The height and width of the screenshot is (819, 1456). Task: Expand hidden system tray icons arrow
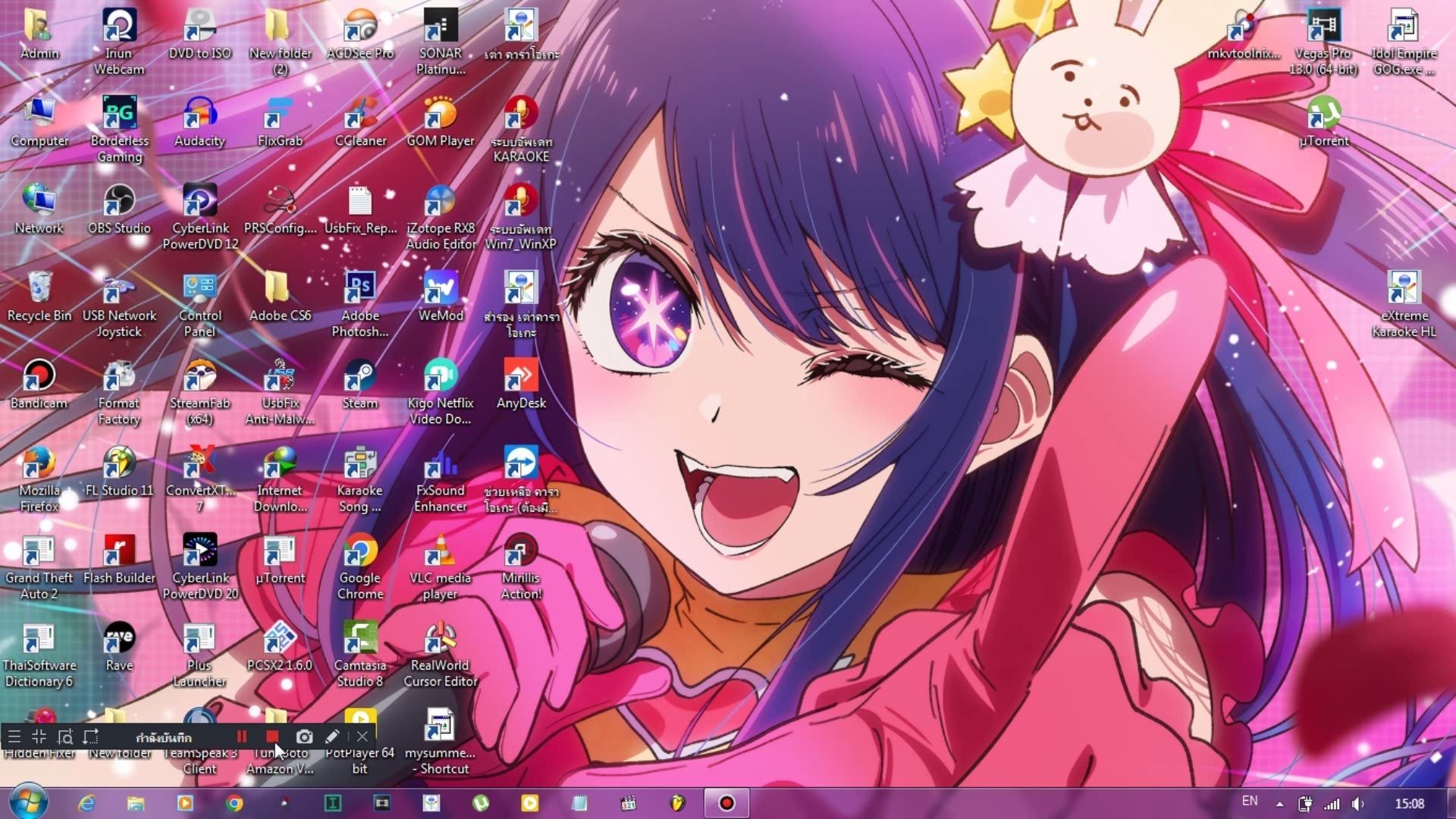pyautogui.click(x=1280, y=804)
